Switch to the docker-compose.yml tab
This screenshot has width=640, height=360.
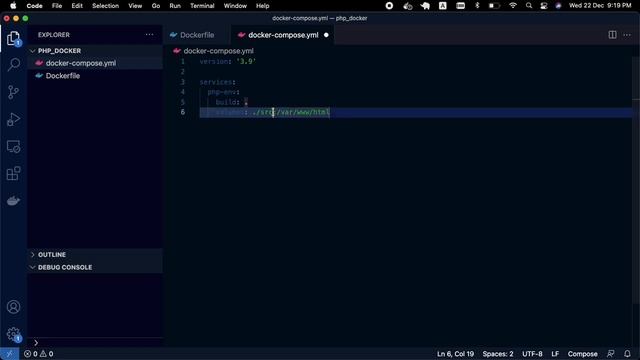(283, 35)
